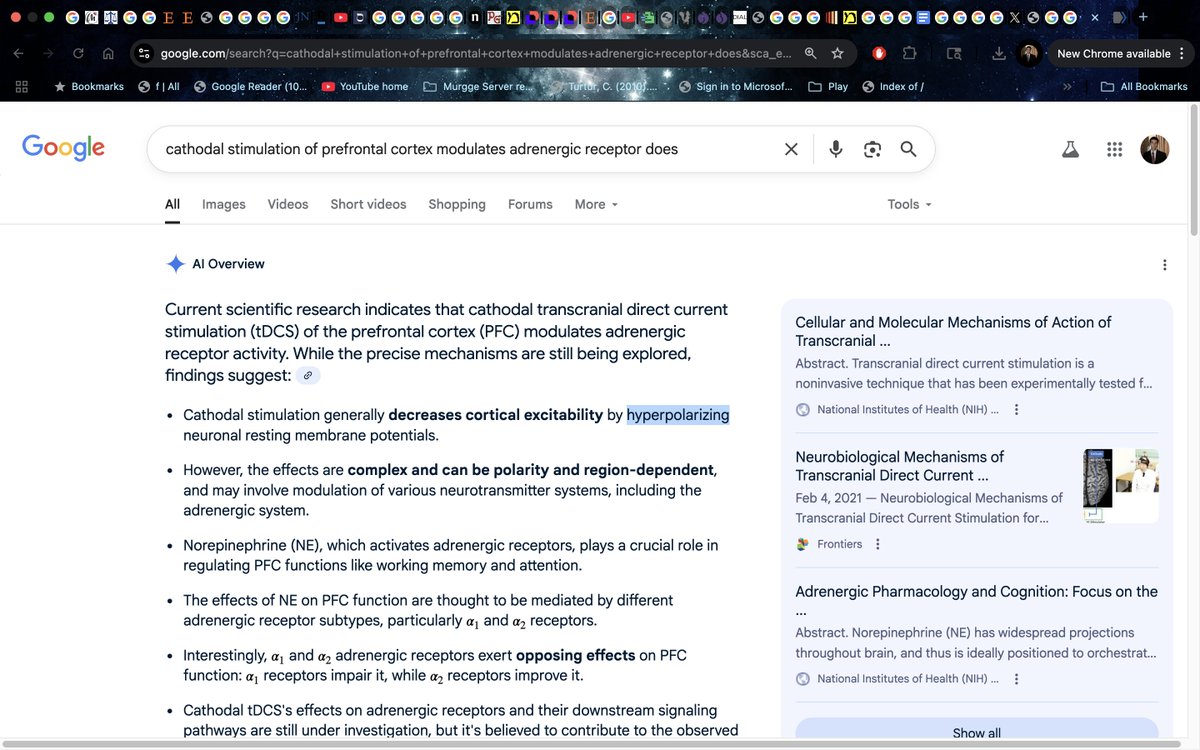
Task: Click the AI Overview heading label
Action: tap(228, 264)
